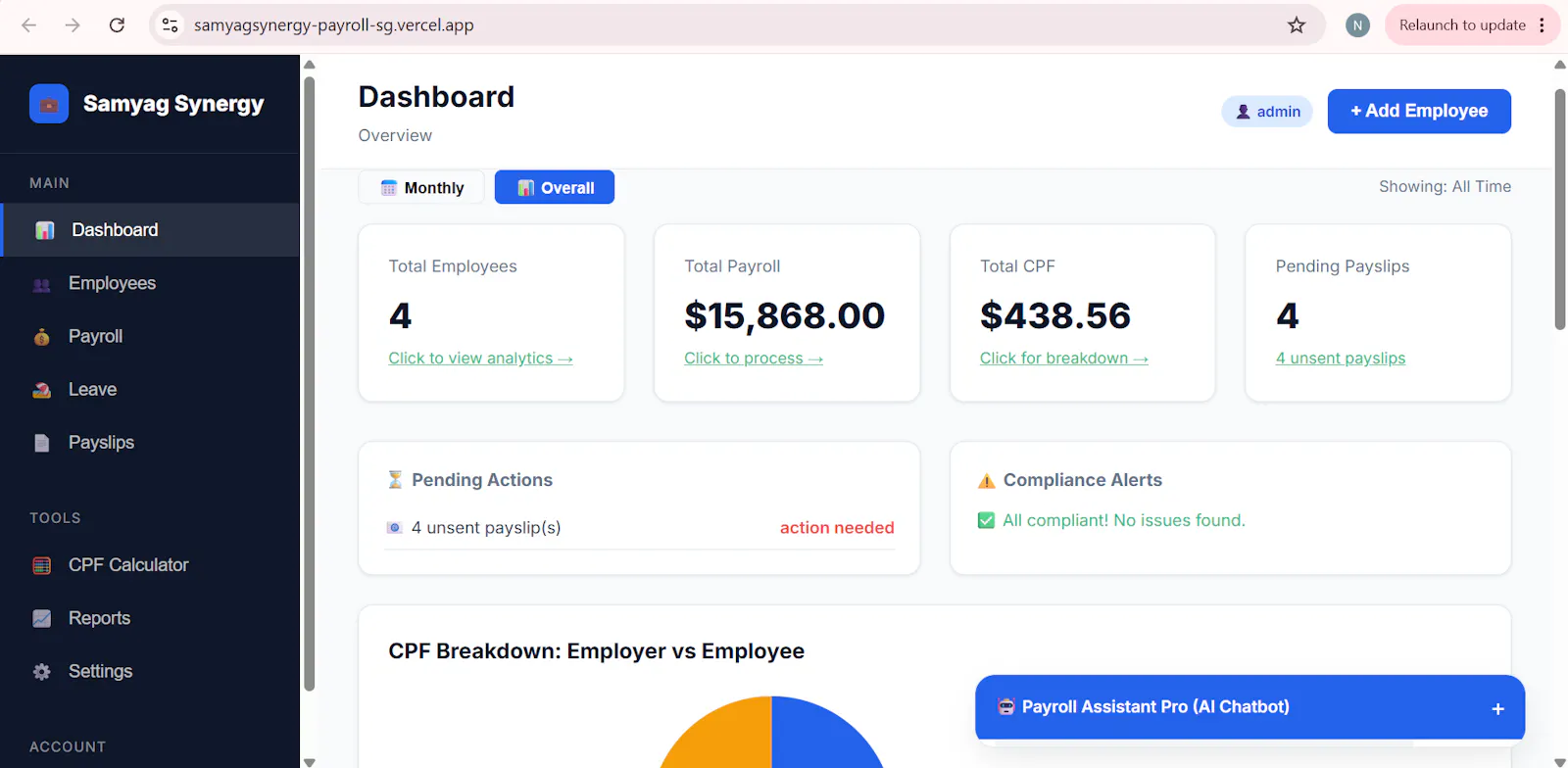The height and width of the screenshot is (768, 1568).
Task: Open the browser profile N avatar
Action: click(x=1357, y=25)
